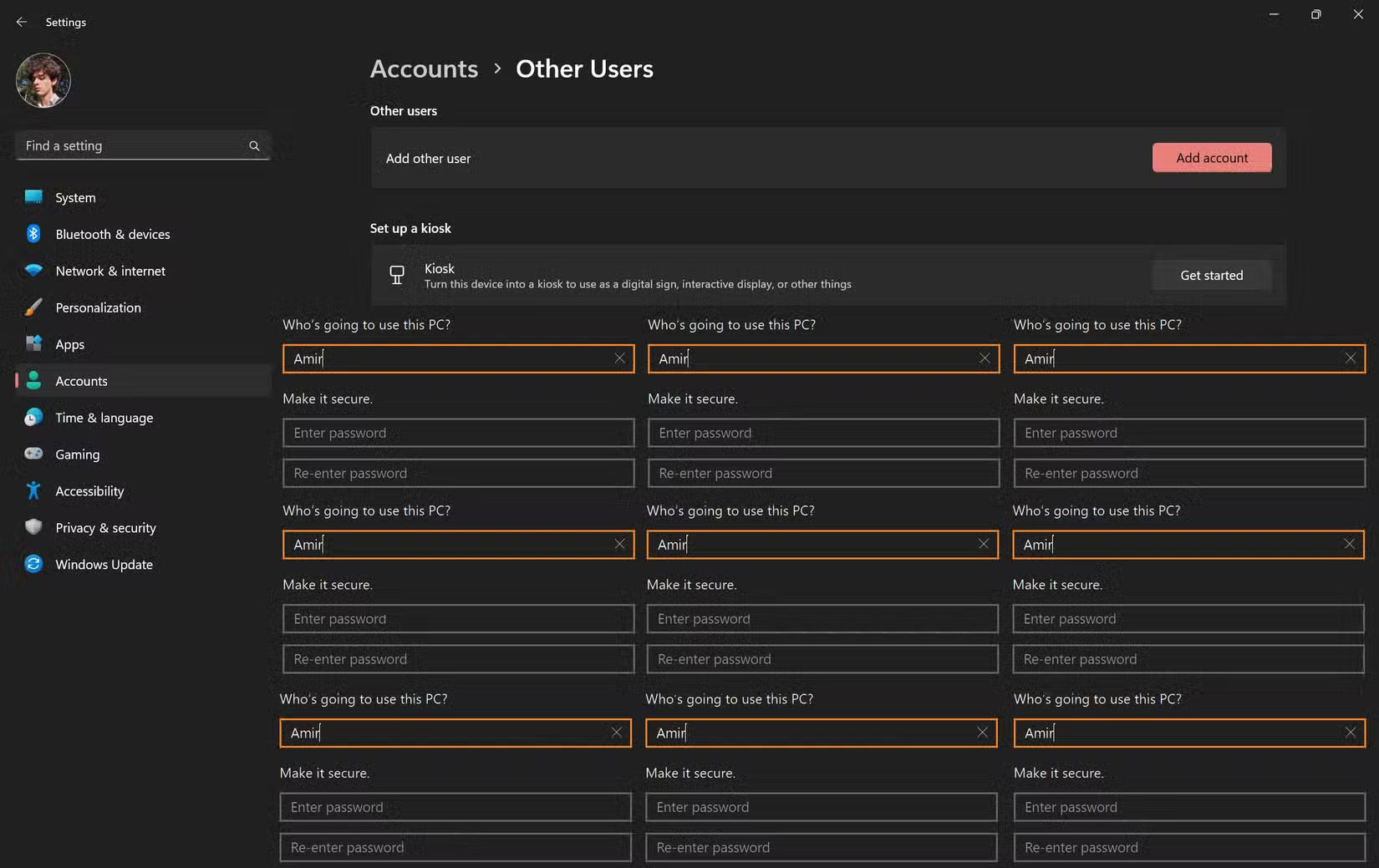Screen dimensions: 1379x868
Task: Navigate to Accounts in the breadcrumb
Action: click(x=424, y=69)
